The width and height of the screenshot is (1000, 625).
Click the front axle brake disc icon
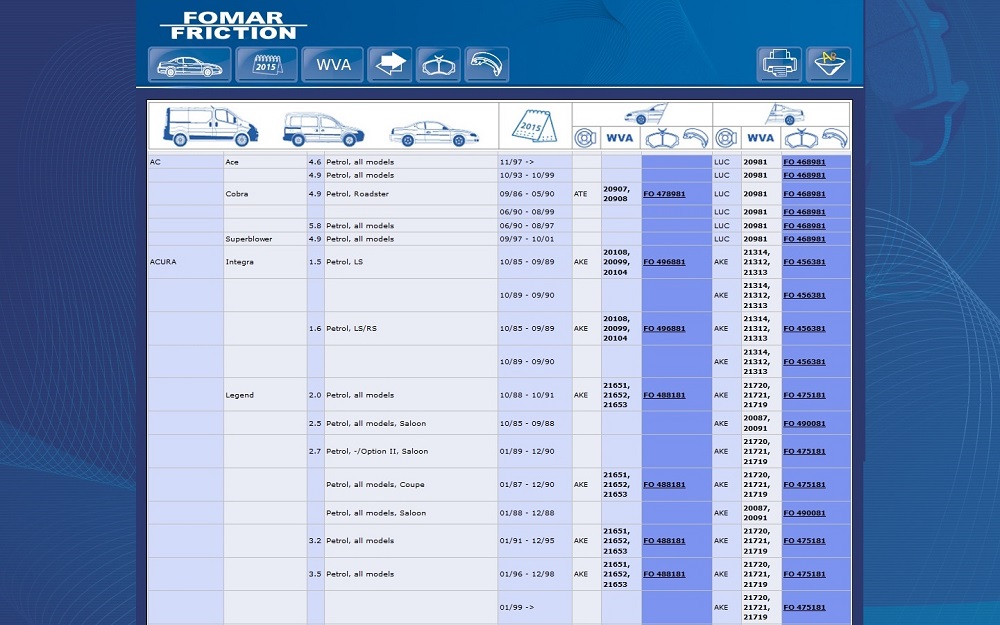click(x=585, y=138)
